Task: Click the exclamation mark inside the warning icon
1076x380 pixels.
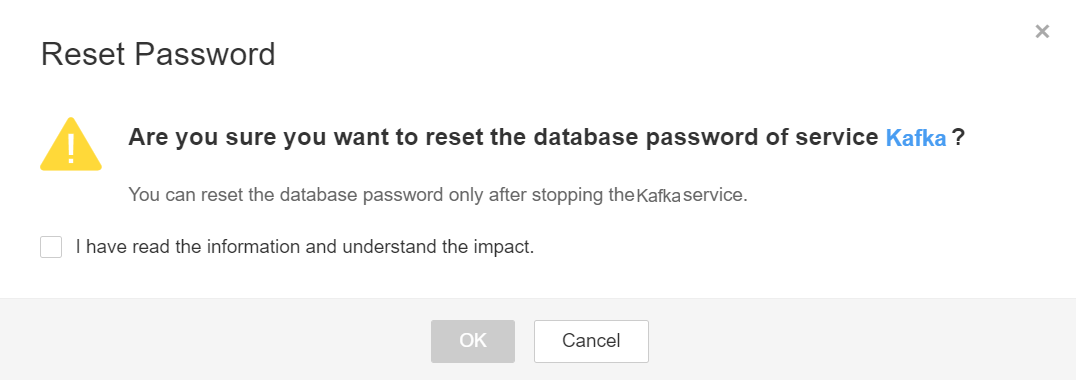Action: coord(71,149)
